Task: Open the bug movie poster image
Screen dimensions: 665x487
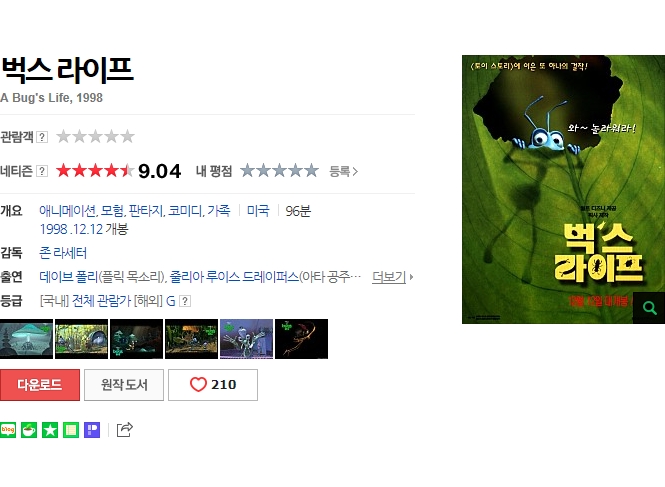Action: point(563,189)
